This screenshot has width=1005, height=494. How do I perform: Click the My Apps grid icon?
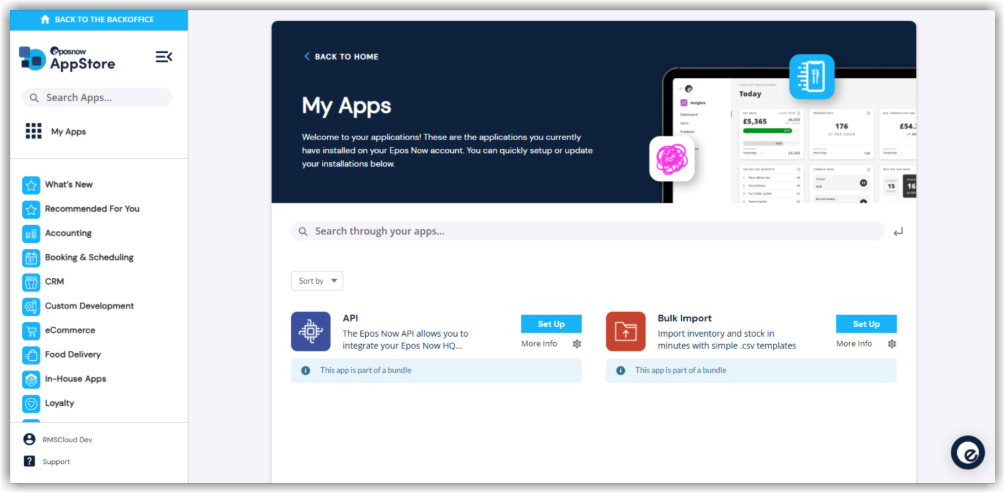click(33, 131)
